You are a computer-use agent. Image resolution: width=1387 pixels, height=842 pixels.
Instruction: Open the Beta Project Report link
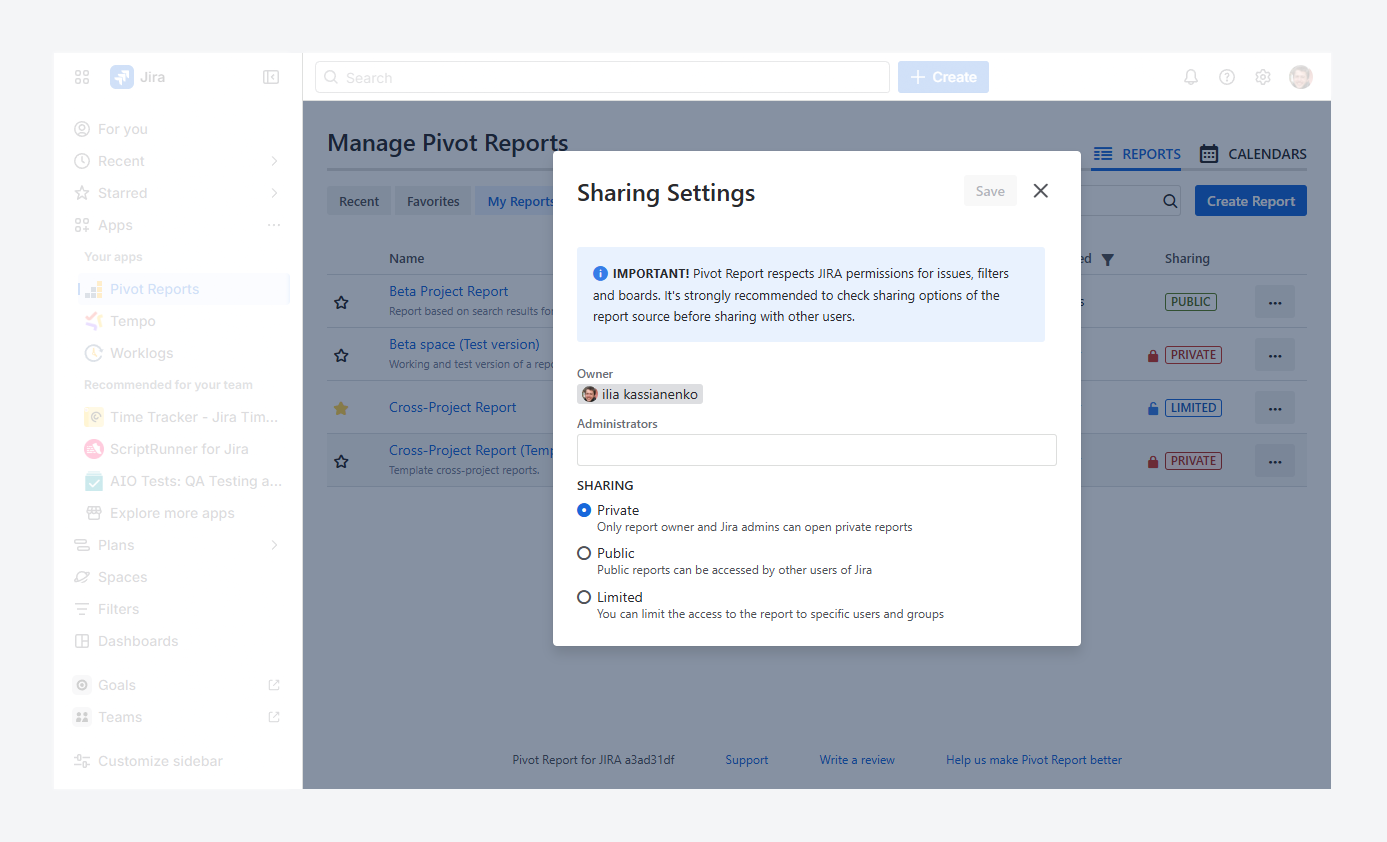point(448,291)
